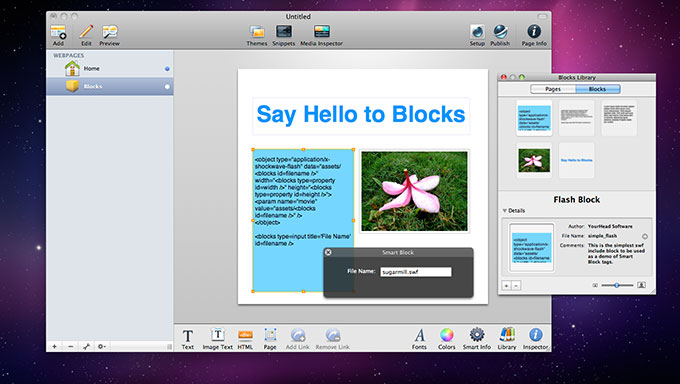The width and height of the screenshot is (680, 384).
Task: Click the circle button beside simple_flash file name
Action: (x=645, y=236)
